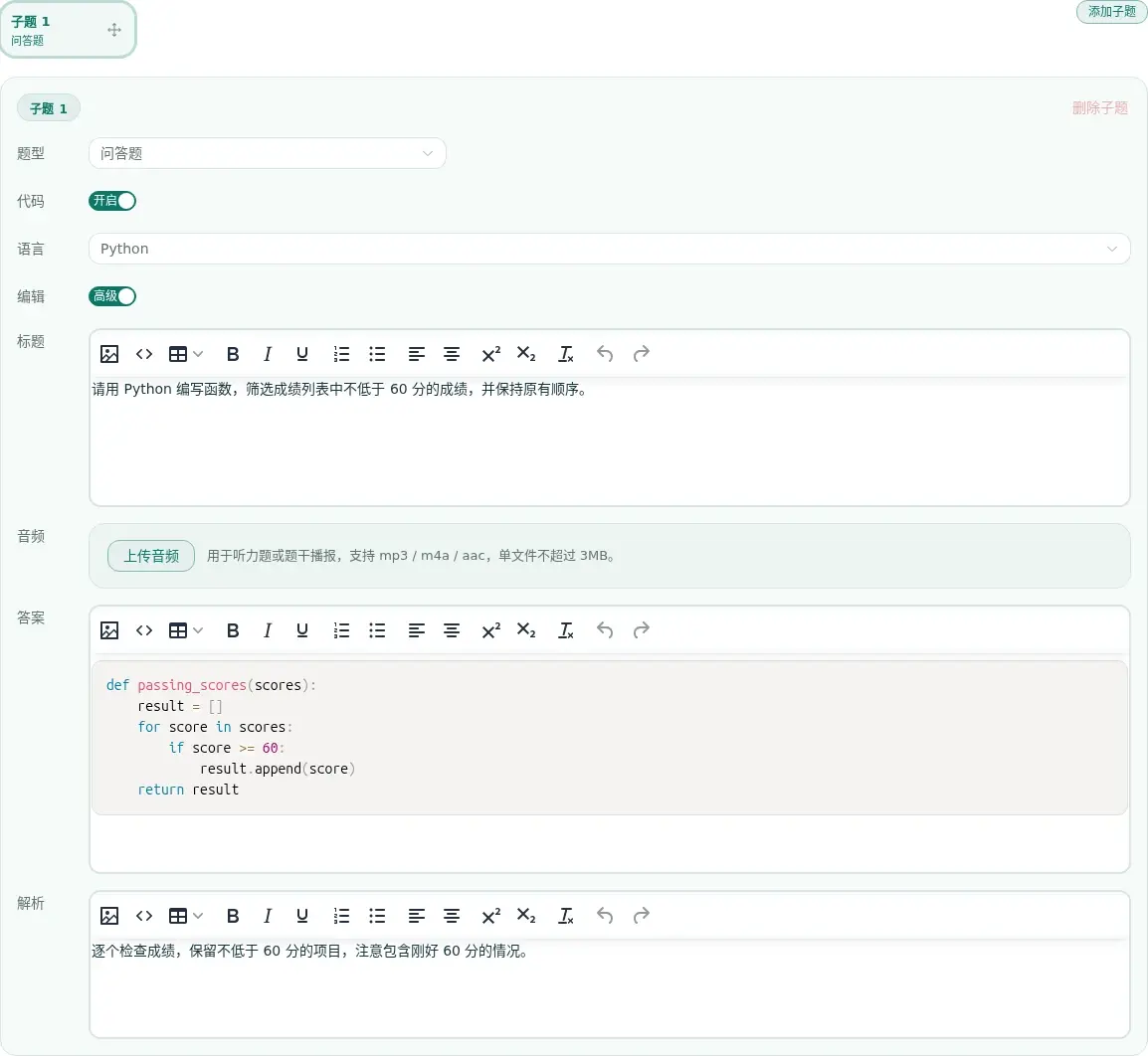Click the 子题 1 badge label
Screen dimensions: 1148x1056
pyautogui.click(x=49, y=108)
